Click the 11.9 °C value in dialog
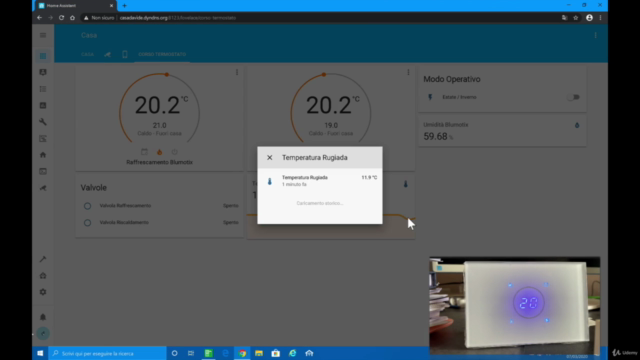 (x=369, y=178)
